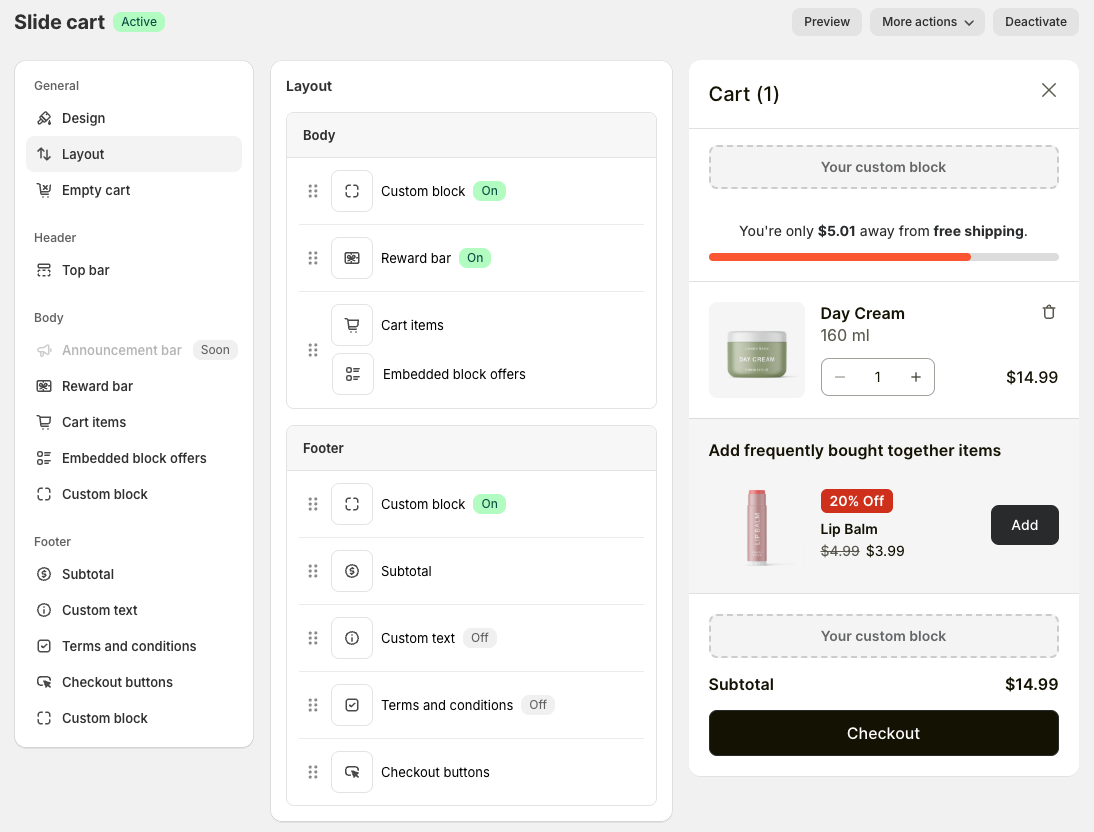Click the Footer Custom block icon tile
This screenshot has height=832, width=1094.
[352, 504]
